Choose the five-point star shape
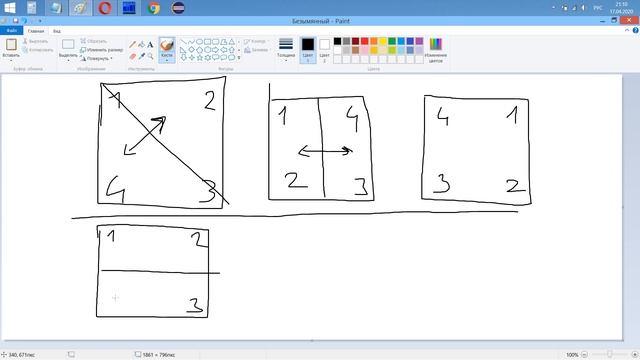 [x=200, y=58]
